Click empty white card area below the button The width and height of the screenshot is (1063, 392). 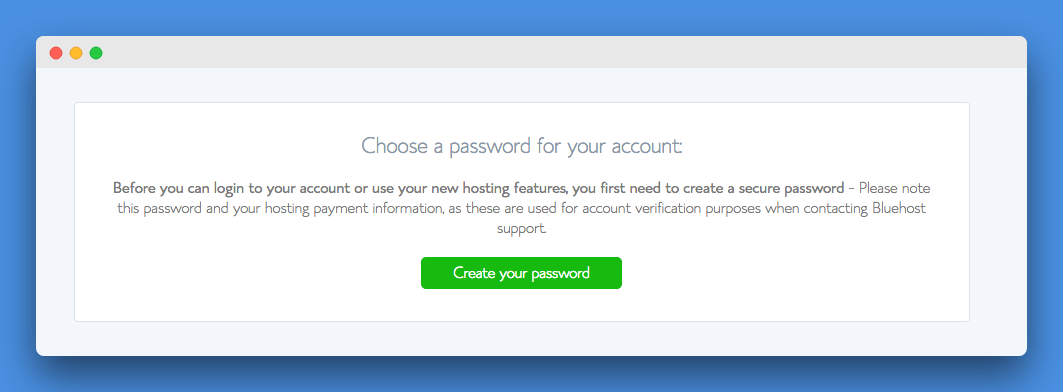pos(521,305)
